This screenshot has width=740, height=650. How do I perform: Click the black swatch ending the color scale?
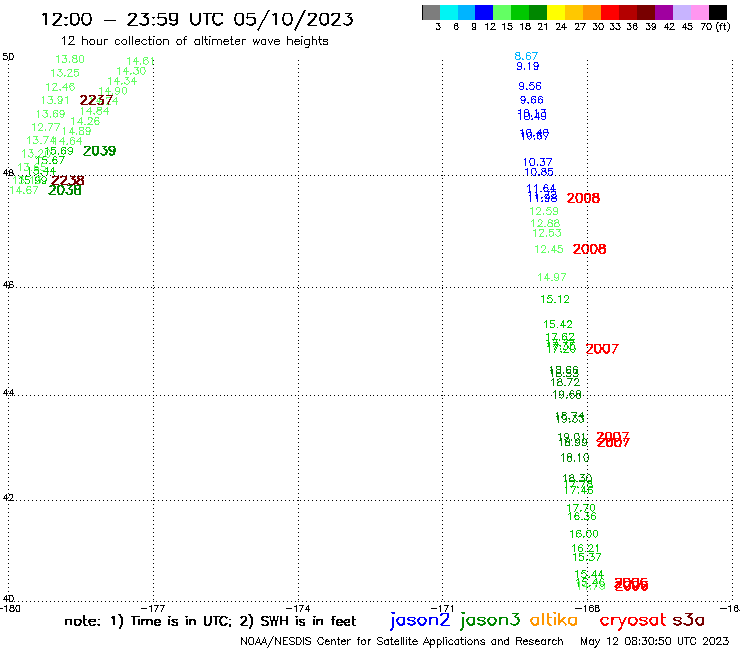coord(718,12)
